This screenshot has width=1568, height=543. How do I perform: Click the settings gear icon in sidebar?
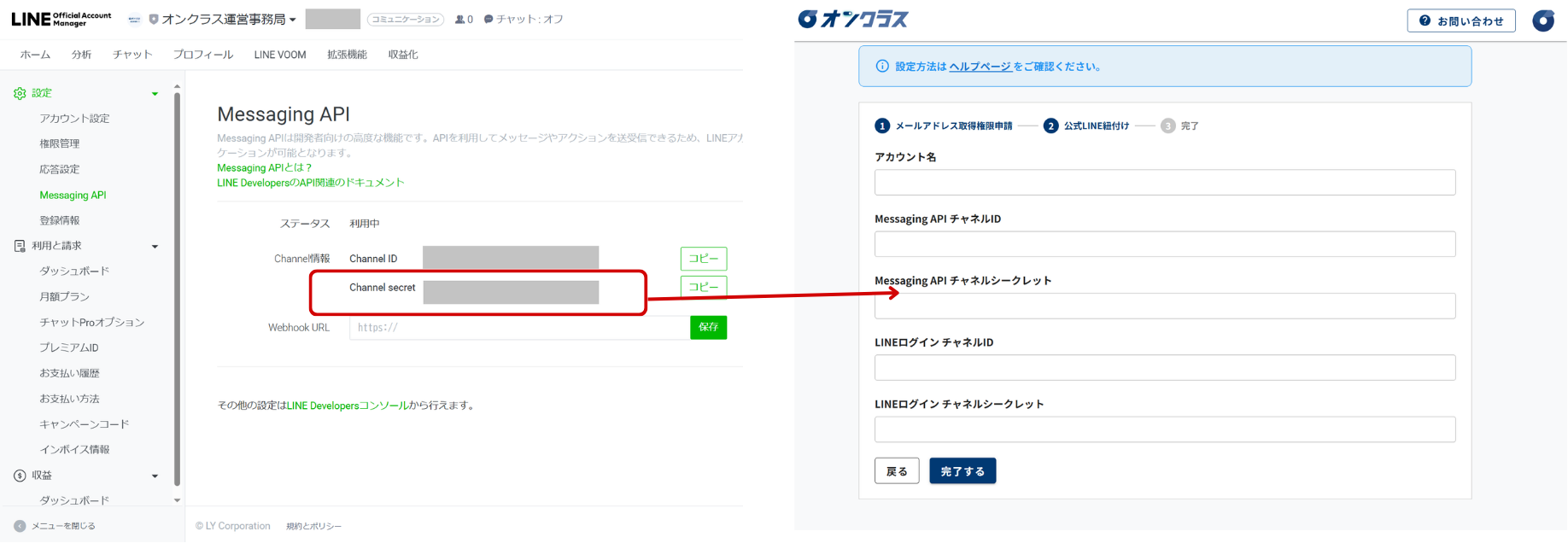pos(20,93)
